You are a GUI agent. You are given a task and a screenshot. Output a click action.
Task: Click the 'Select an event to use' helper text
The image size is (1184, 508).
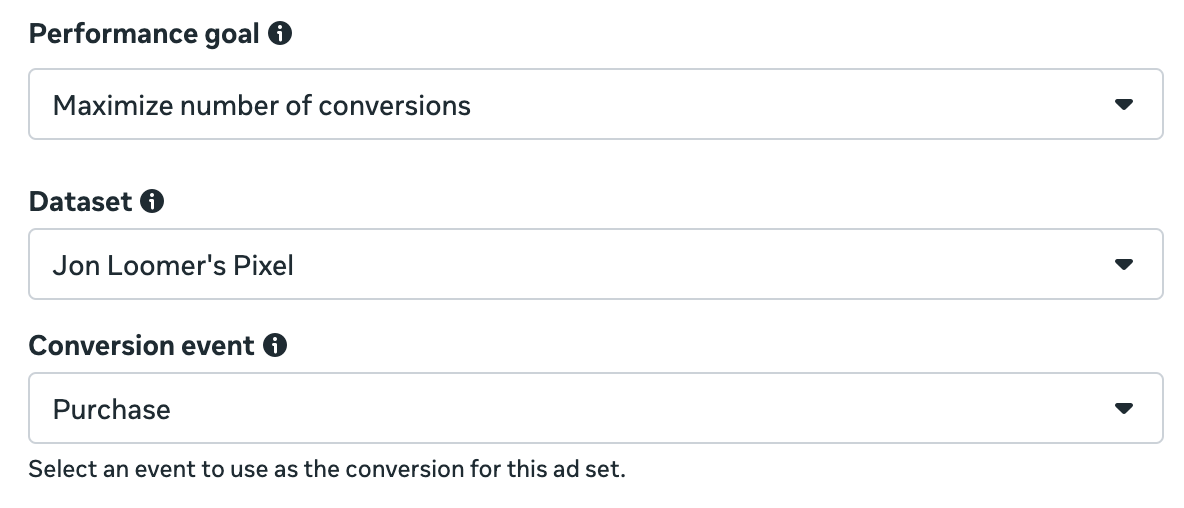click(x=327, y=469)
